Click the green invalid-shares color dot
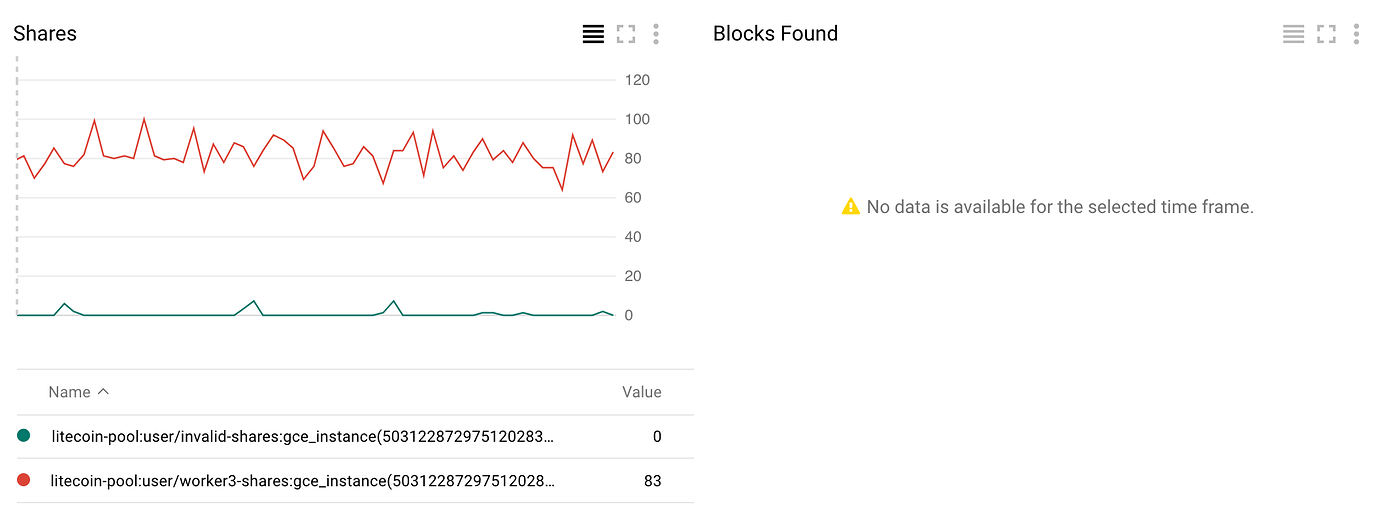Viewport: 1380px width, 514px height. [x=24, y=436]
